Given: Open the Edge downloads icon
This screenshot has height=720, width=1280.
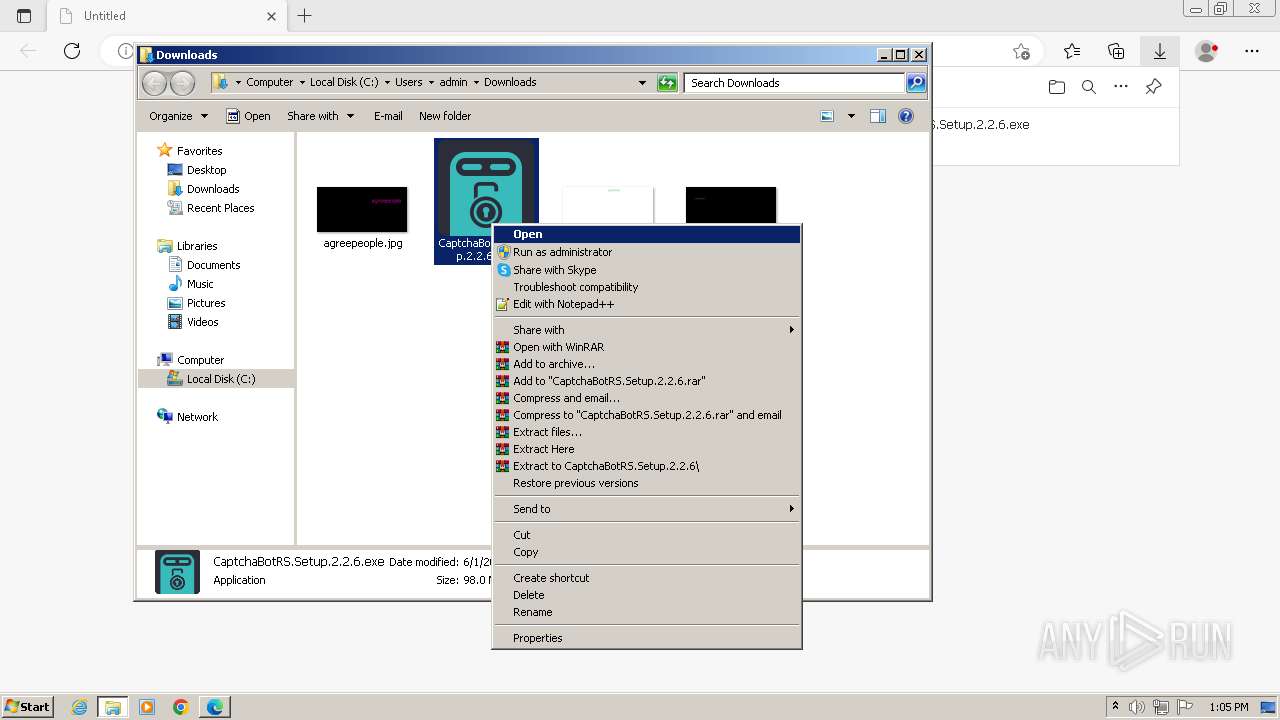Looking at the screenshot, I should 1160,51.
